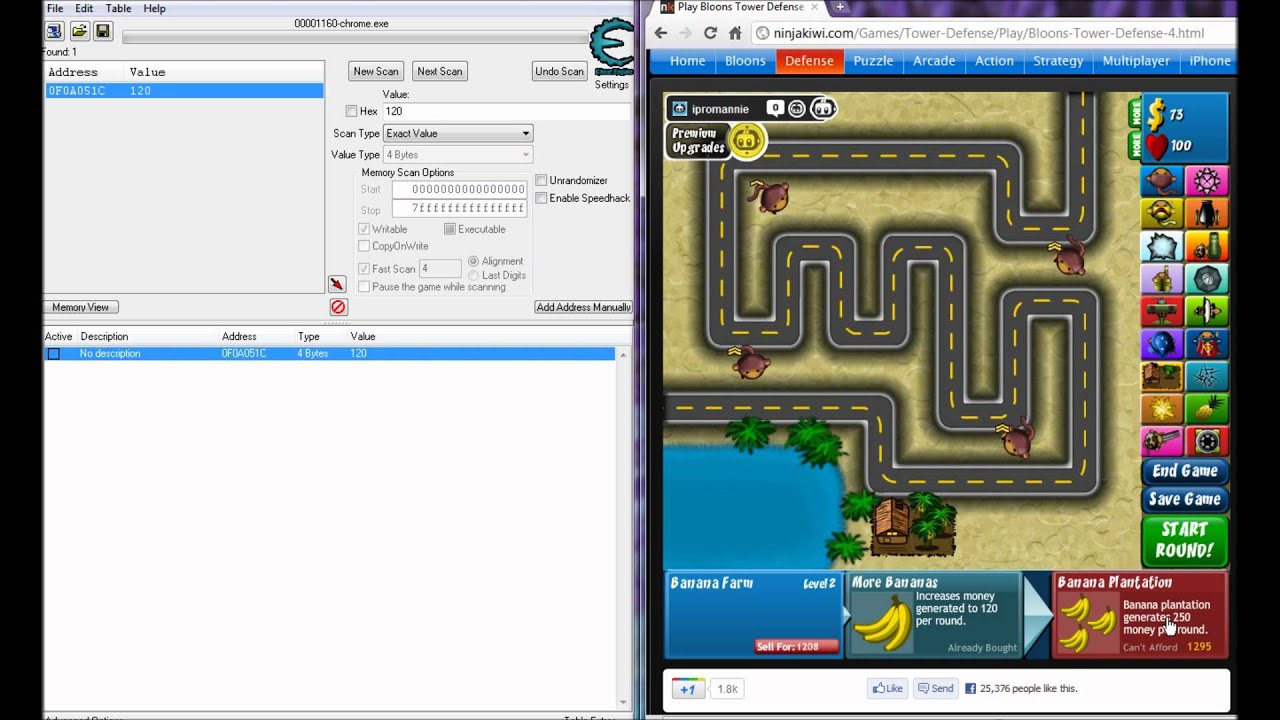The height and width of the screenshot is (720, 1280).
Task: Expand the green MORE button beside lives
Action: click(1135, 145)
